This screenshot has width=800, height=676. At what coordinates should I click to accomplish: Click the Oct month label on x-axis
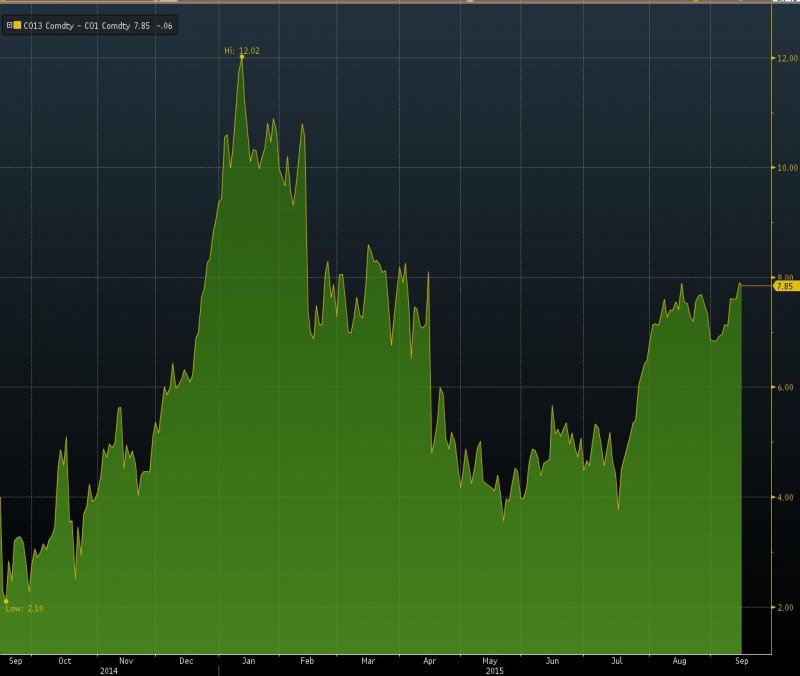pos(65,660)
